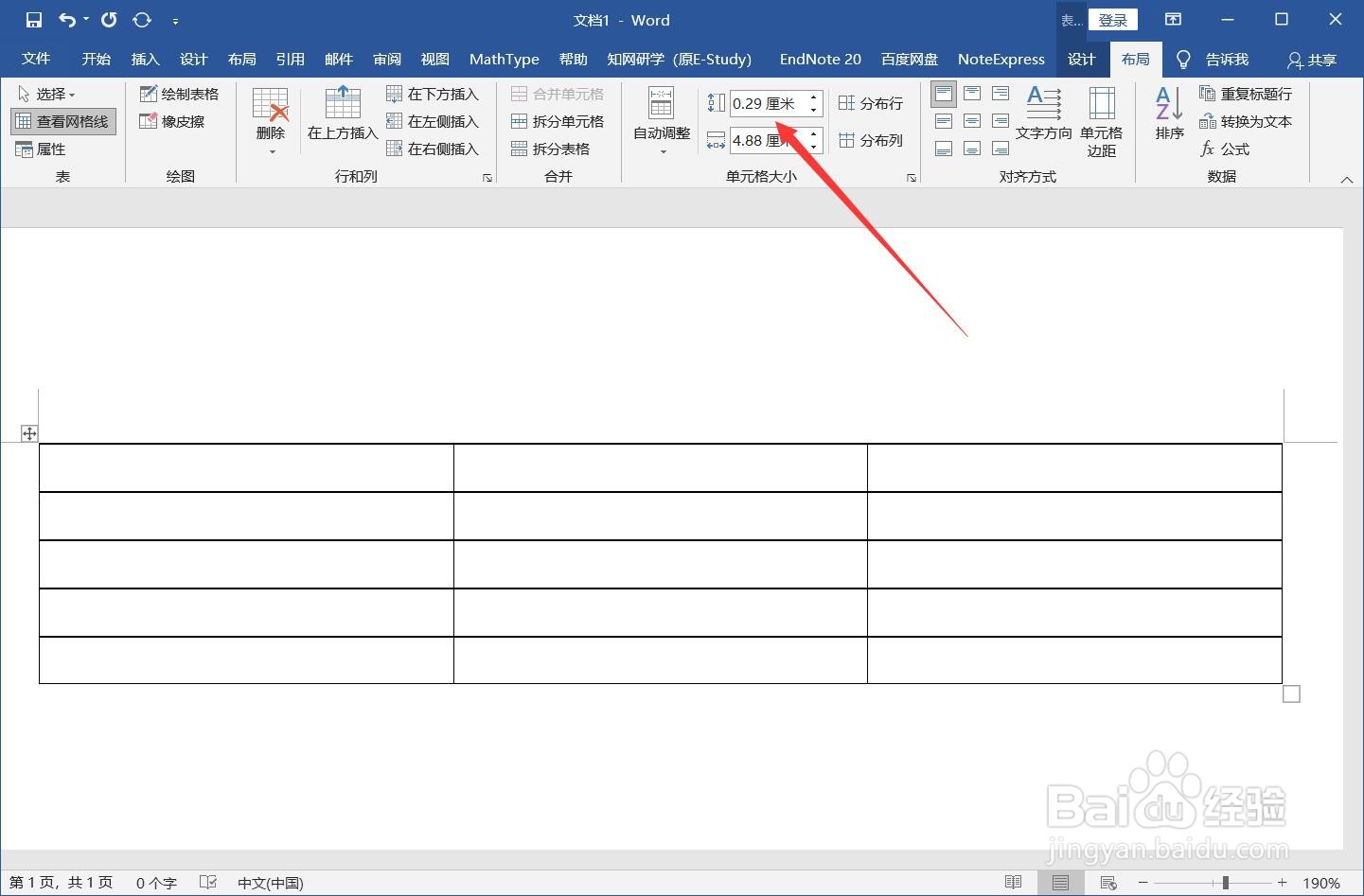Align cell text center left
This screenshot has width=1364, height=896.
[x=944, y=121]
